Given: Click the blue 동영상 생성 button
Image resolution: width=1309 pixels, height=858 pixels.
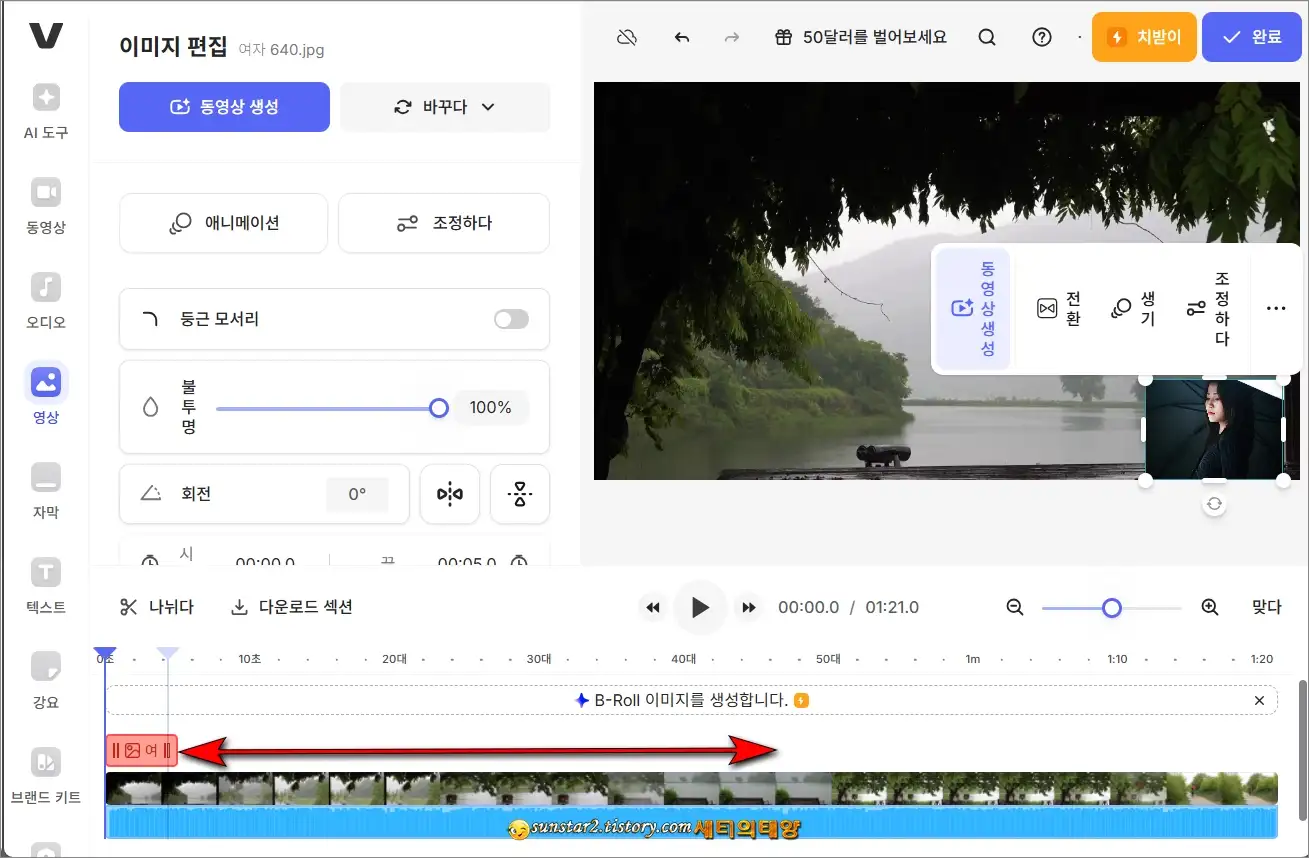Looking at the screenshot, I should pyautogui.click(x=223, y=107).
